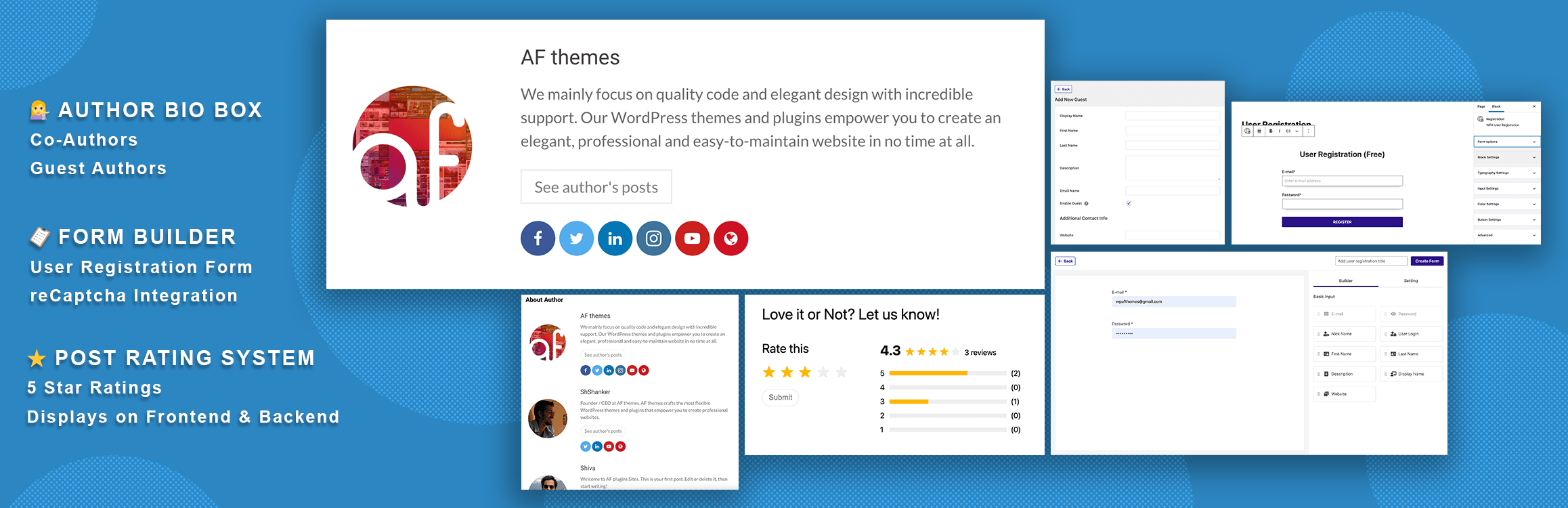The width and height of the screenshot is (1568, 508).
Task: Select three stars in the Rate this widget
Action: 806,372
